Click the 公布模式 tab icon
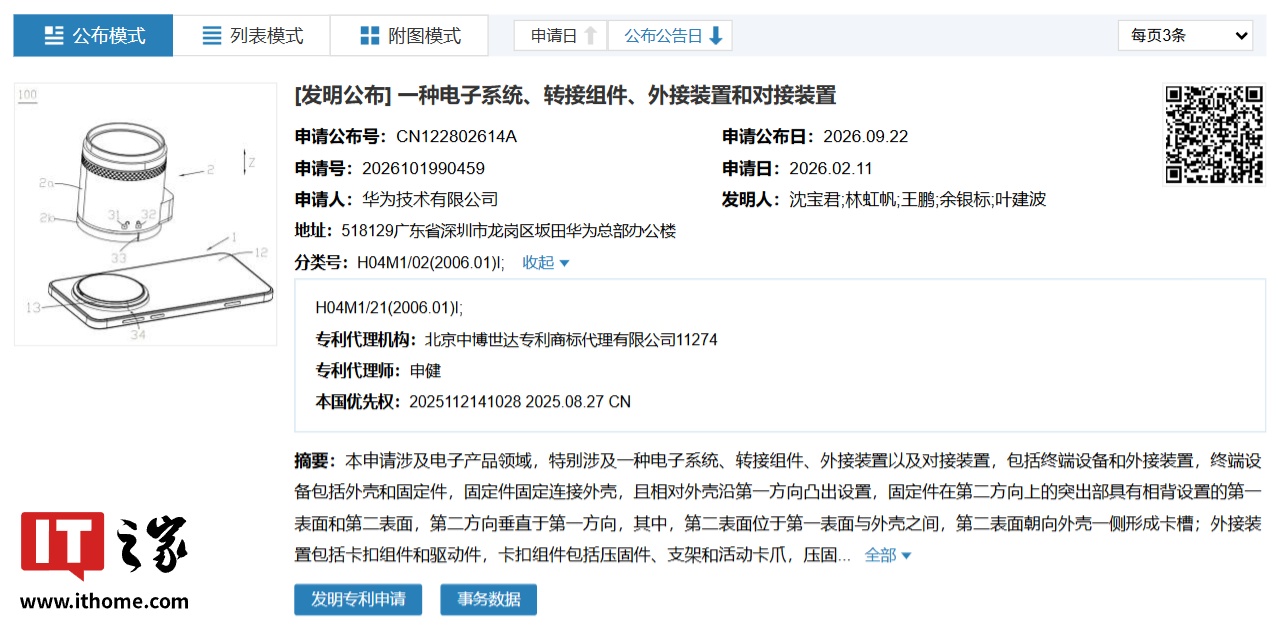Image resolution: width=1278 pixels, height=627 pixels. pyautogui.click(x=54, y=36)
